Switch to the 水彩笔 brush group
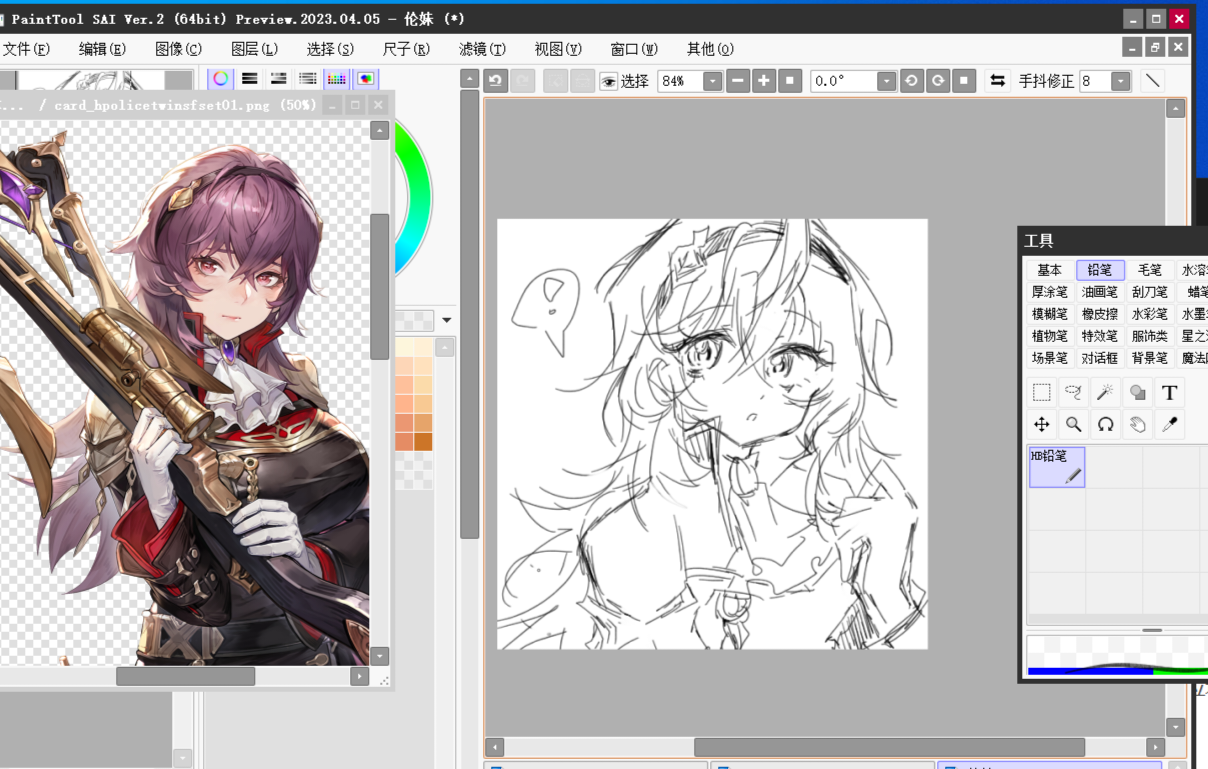 point(1150,314)
